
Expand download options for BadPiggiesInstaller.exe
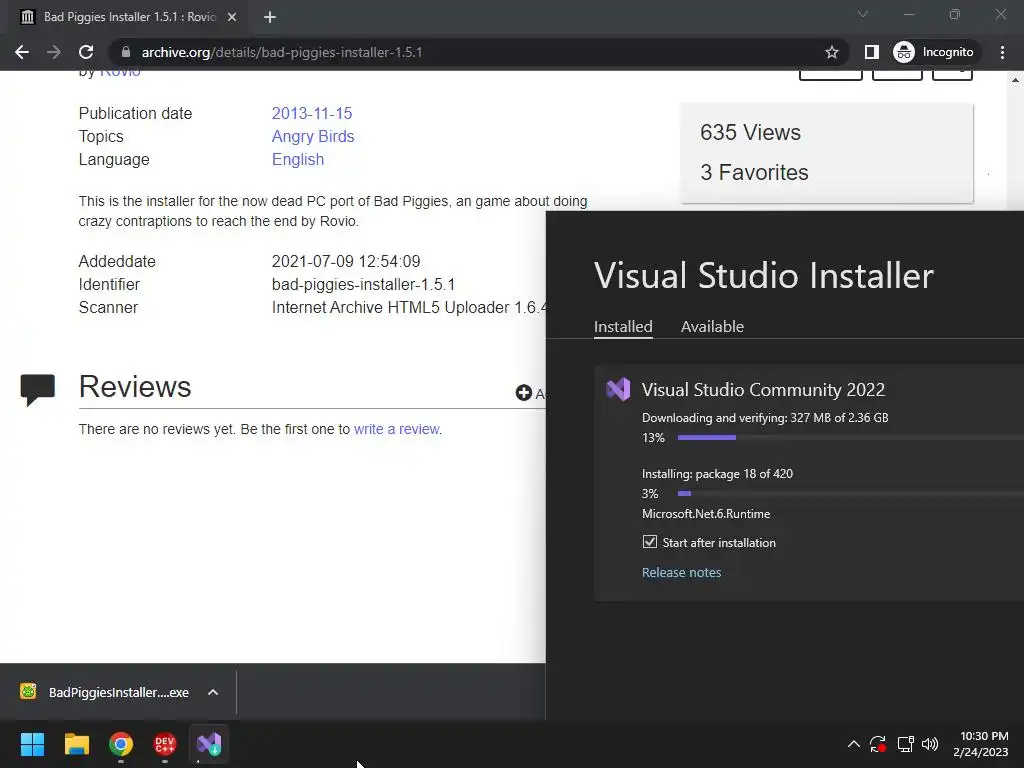point(213,692)
